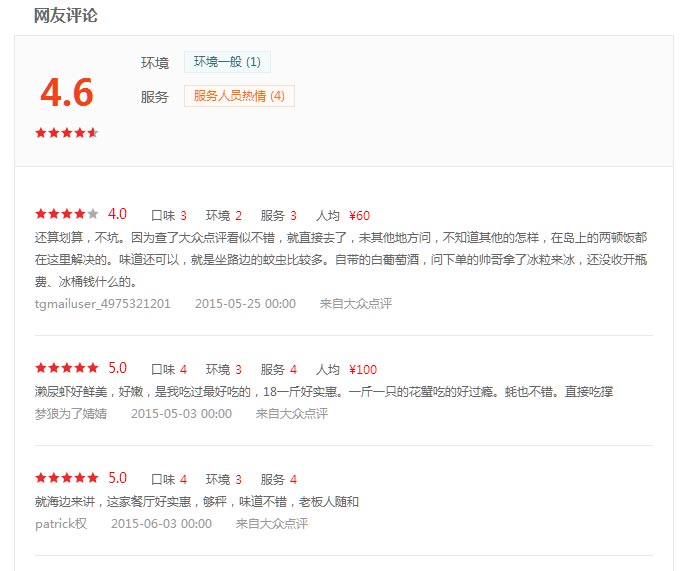The height and width of the screenshot is (571, 688).
Task: Click 来自大众点评 in patrick权 review
Action: coord(272,524)
